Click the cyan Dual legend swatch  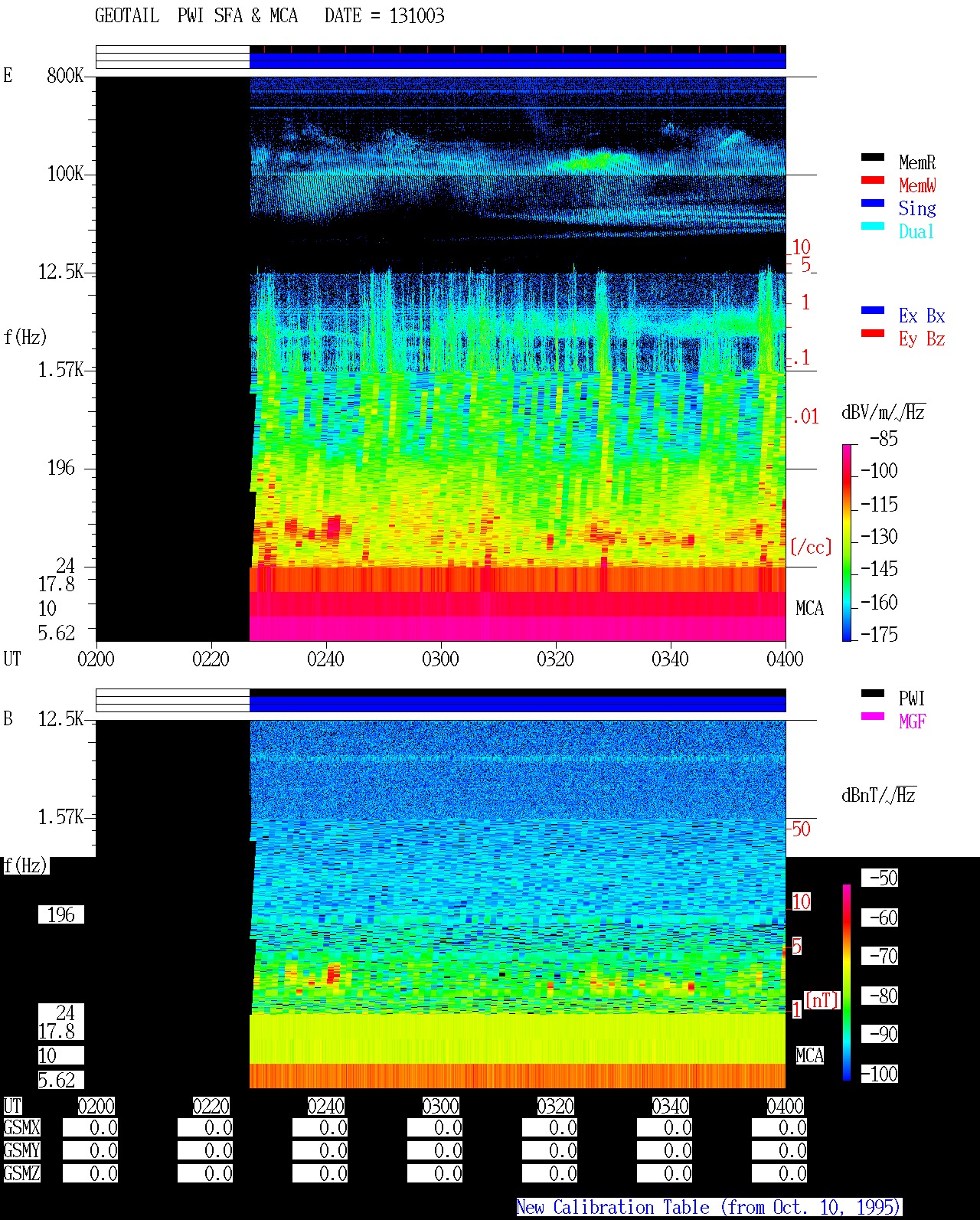point(873,226)
